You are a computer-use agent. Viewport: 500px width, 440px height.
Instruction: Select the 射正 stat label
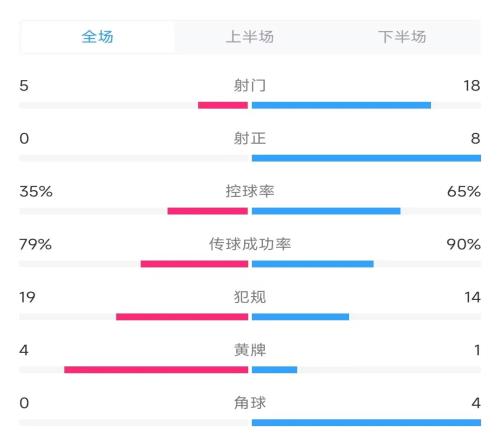pyautogui.click(x=250, y=138)
